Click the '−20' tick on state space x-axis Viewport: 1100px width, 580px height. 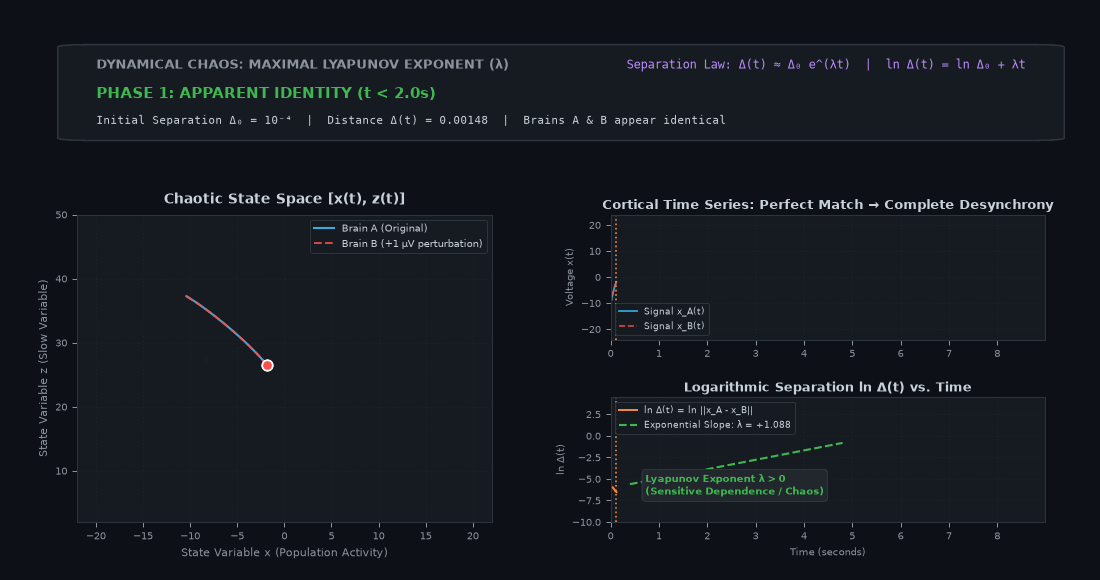coord(96,536)
